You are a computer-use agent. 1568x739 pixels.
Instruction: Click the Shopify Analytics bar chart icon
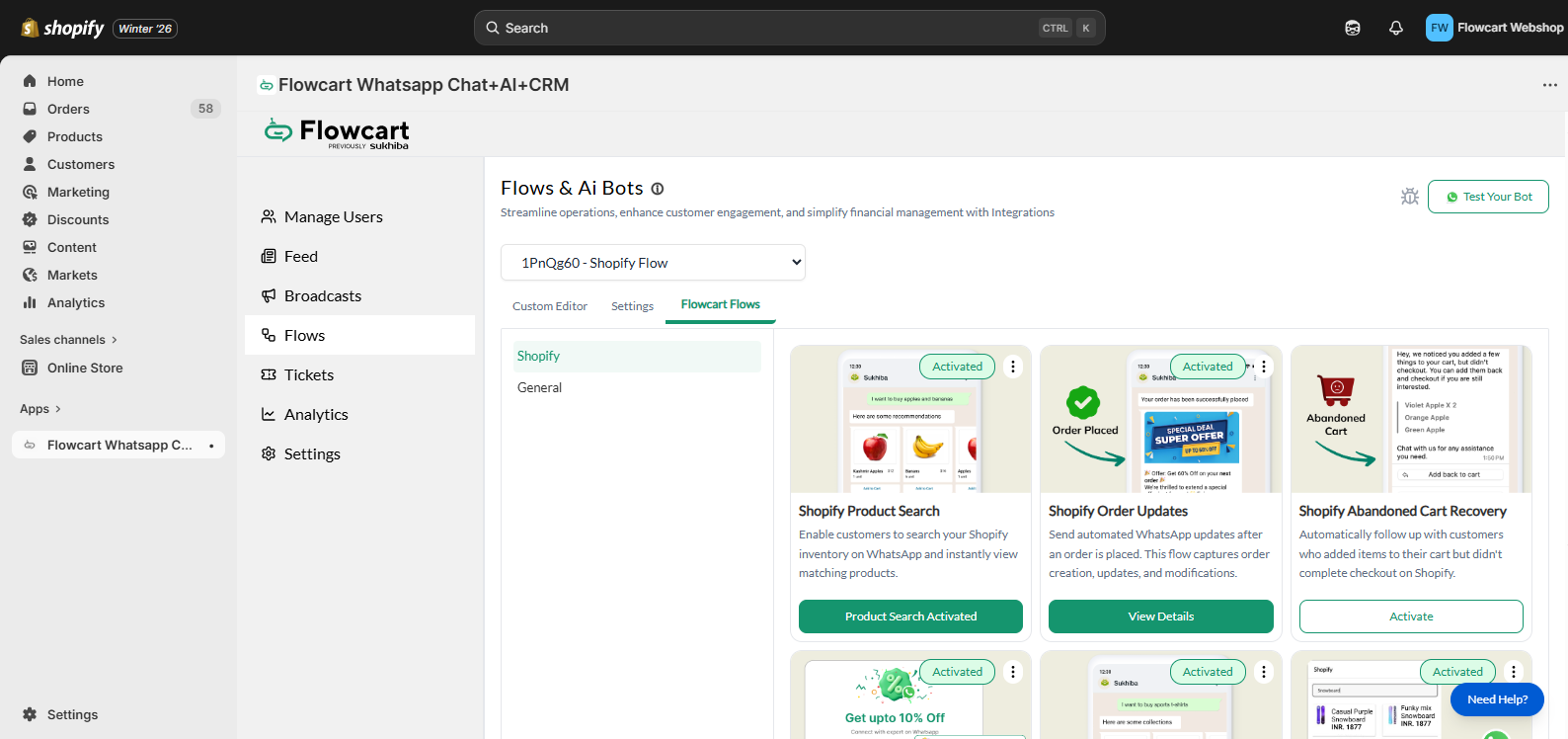coord(30,302)
